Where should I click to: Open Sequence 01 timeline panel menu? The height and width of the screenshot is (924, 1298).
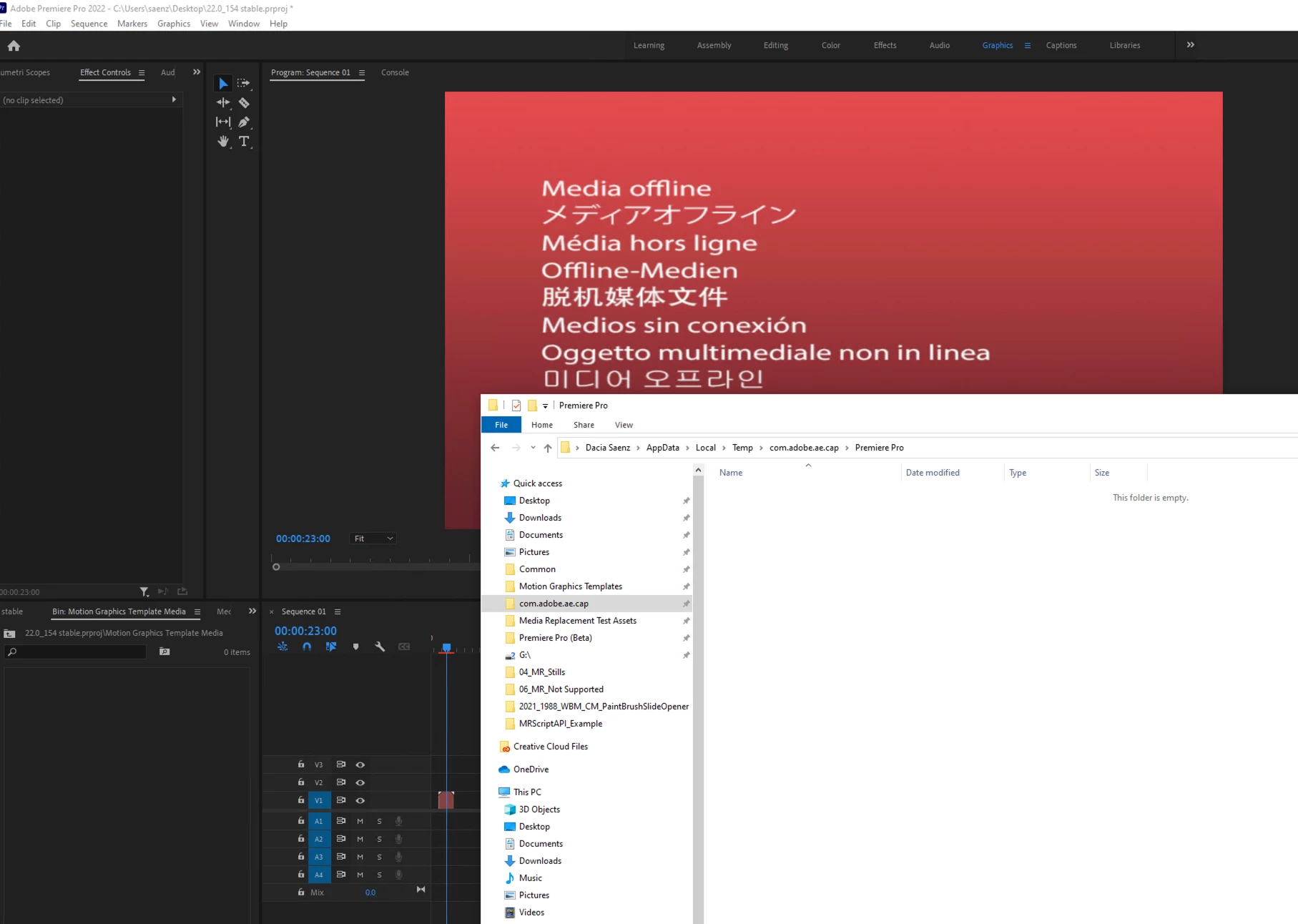tap(338, 612)
